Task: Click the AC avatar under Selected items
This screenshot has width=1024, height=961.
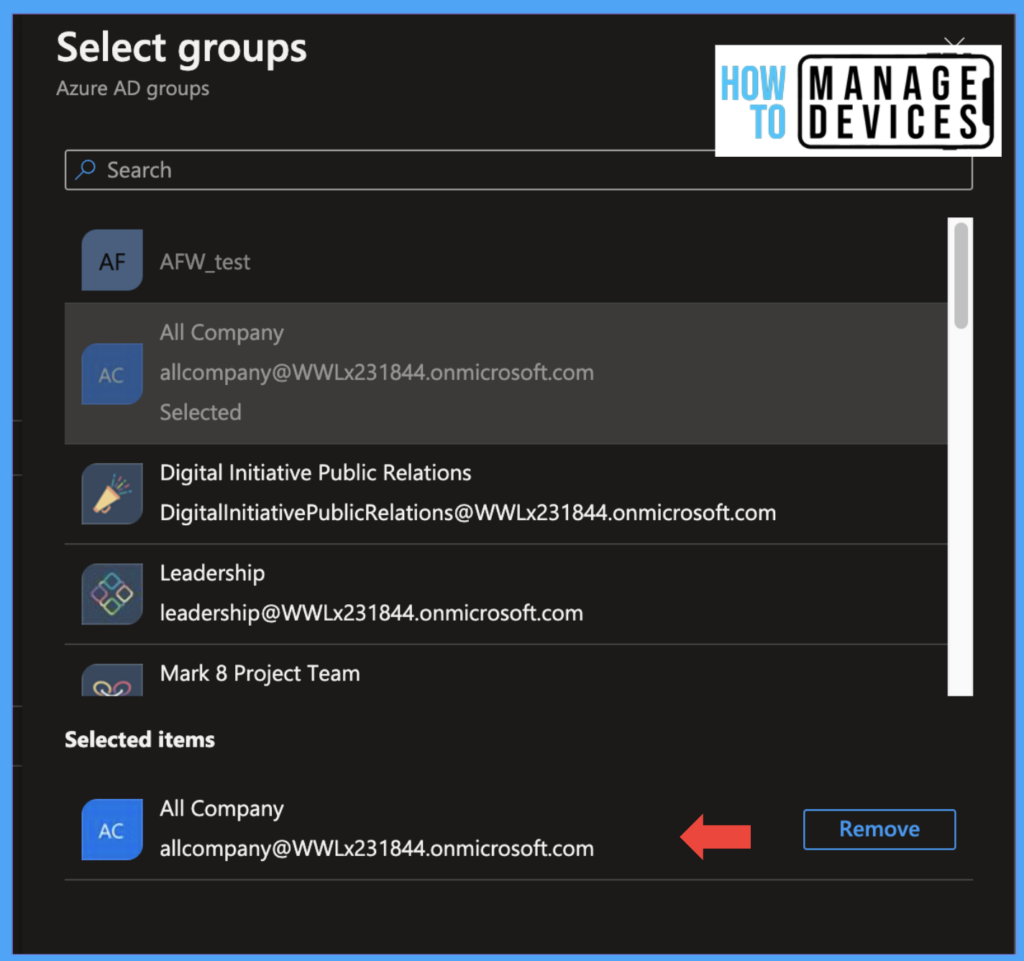Action: (112, 830)
